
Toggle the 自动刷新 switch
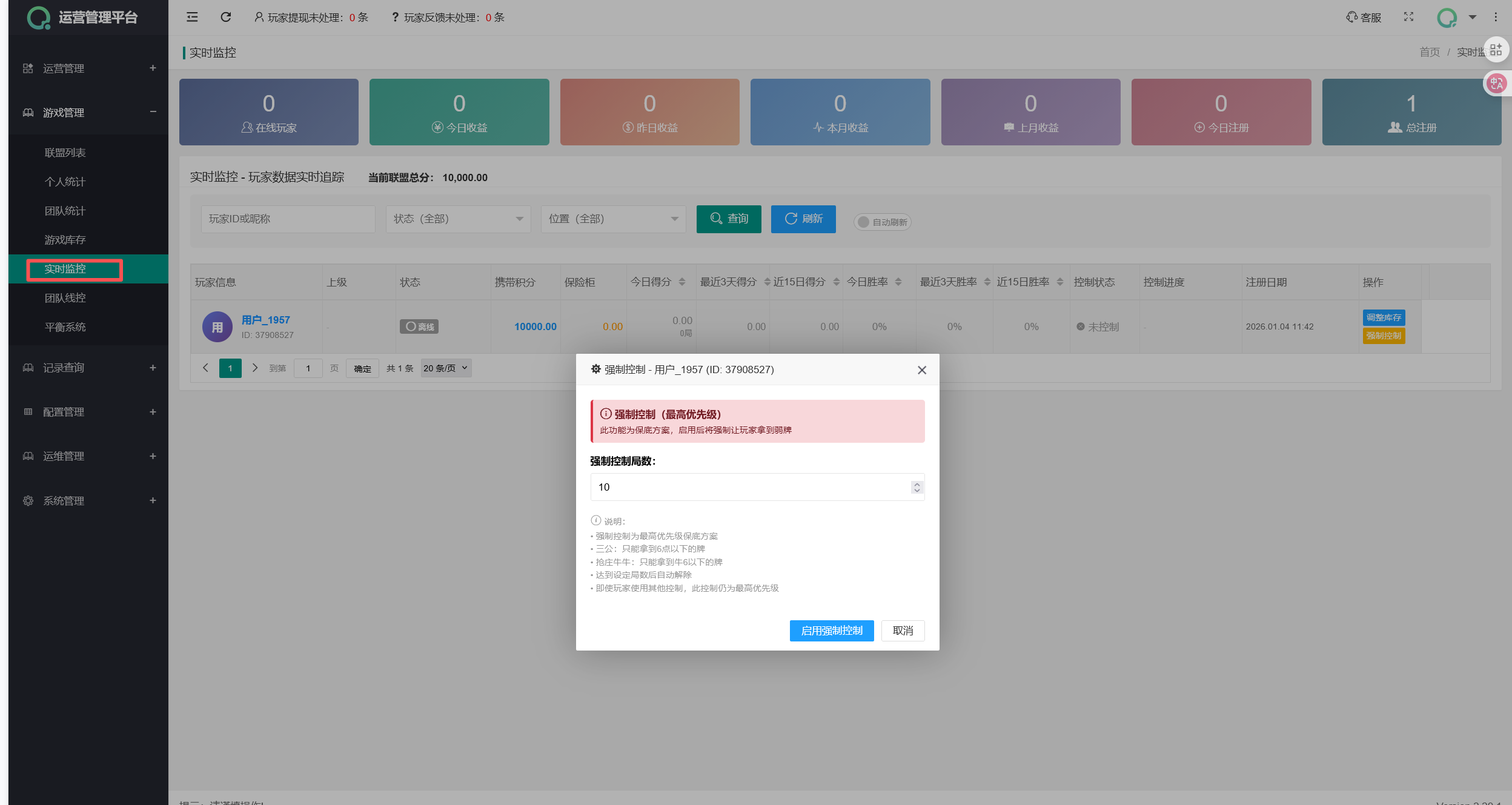(882, 222)
